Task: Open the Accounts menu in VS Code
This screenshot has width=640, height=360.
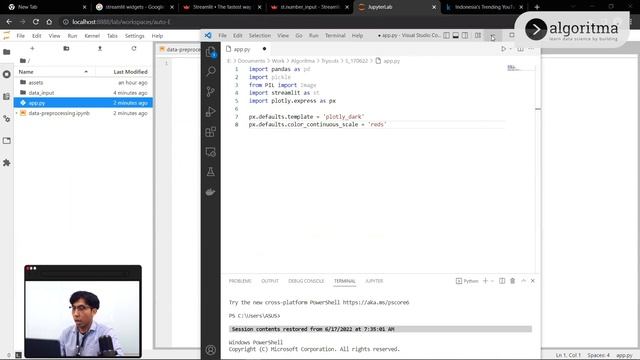Action: click(x=211, y=350)
